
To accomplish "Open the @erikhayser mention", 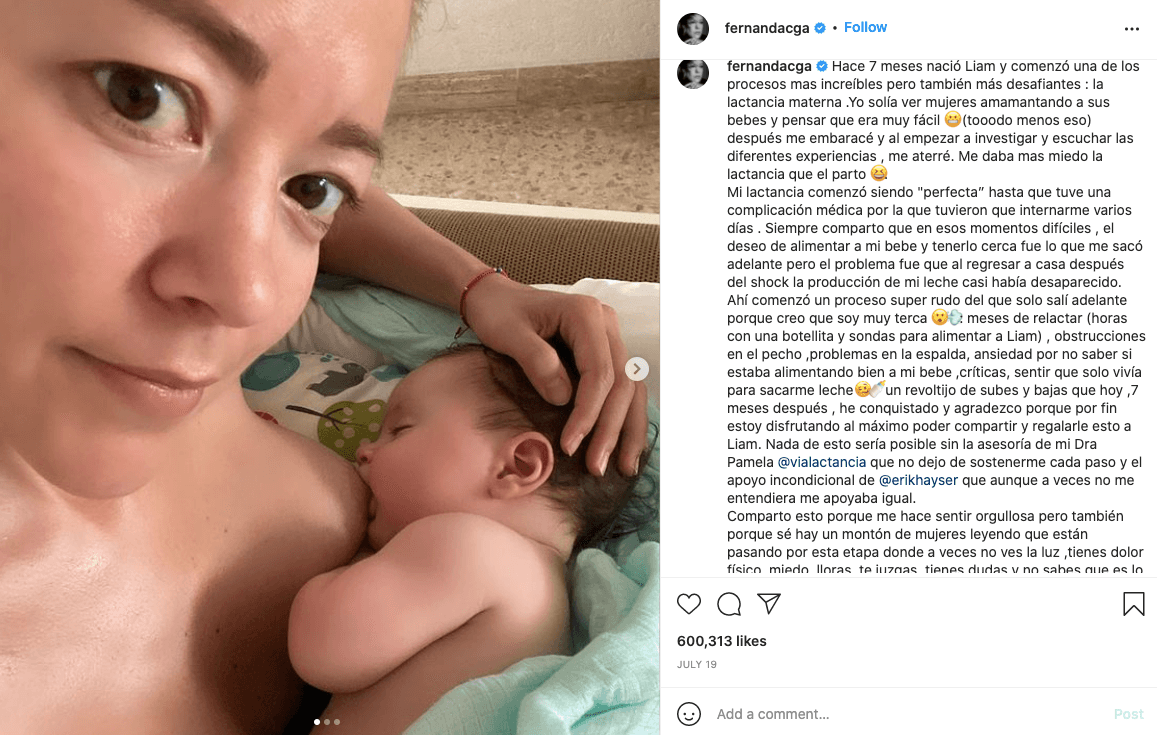I will [918, 480].
